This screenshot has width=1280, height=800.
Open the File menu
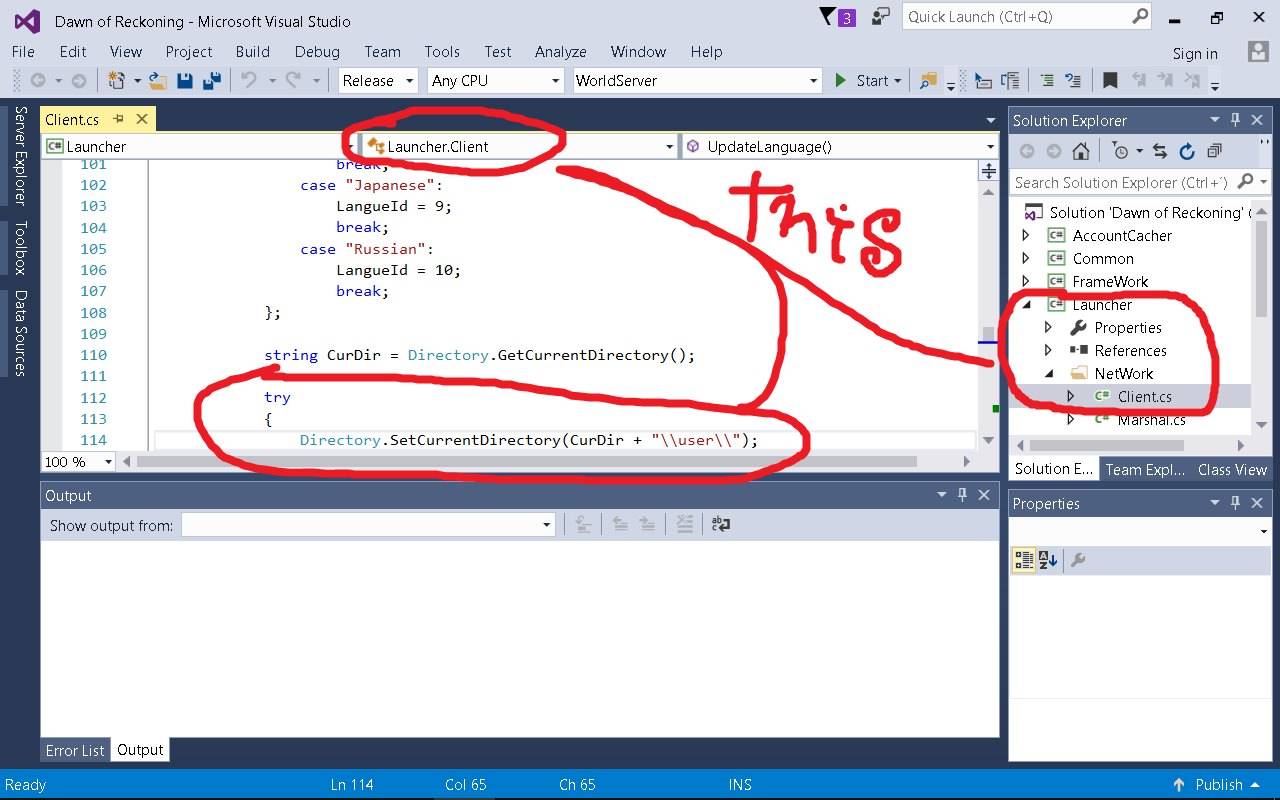click(23, 51)
